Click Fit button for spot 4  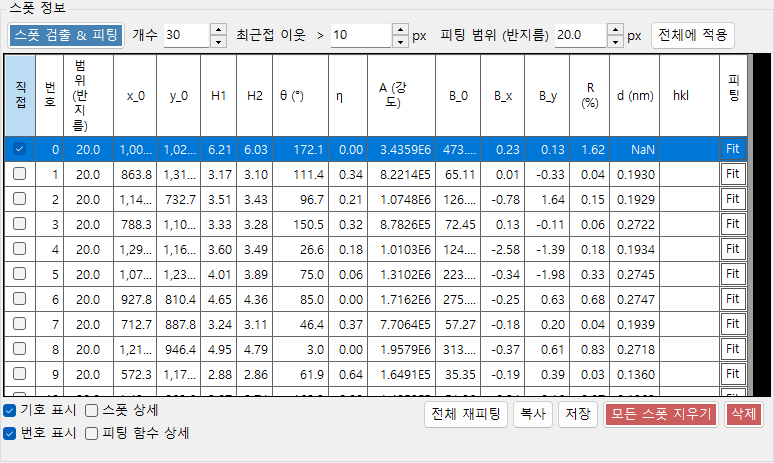click(733, 249)
